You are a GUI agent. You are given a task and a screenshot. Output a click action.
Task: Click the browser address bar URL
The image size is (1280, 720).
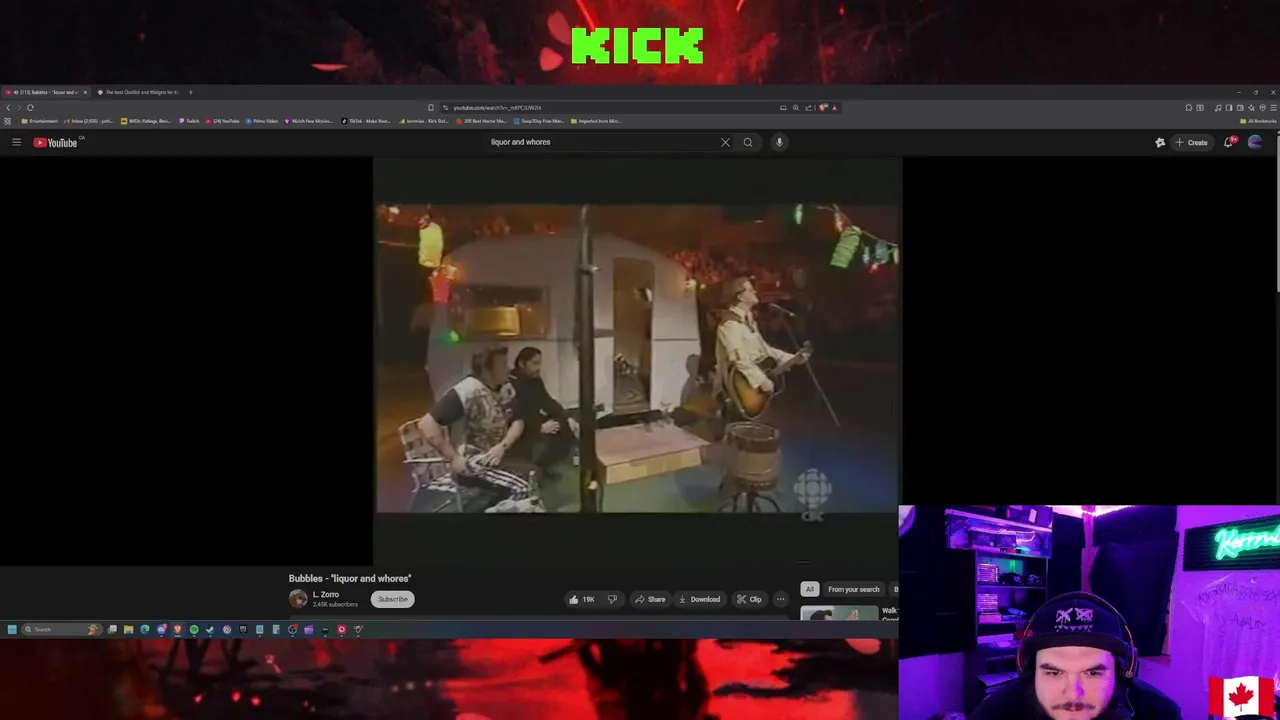pyautogui.click(x=497, y=107)
